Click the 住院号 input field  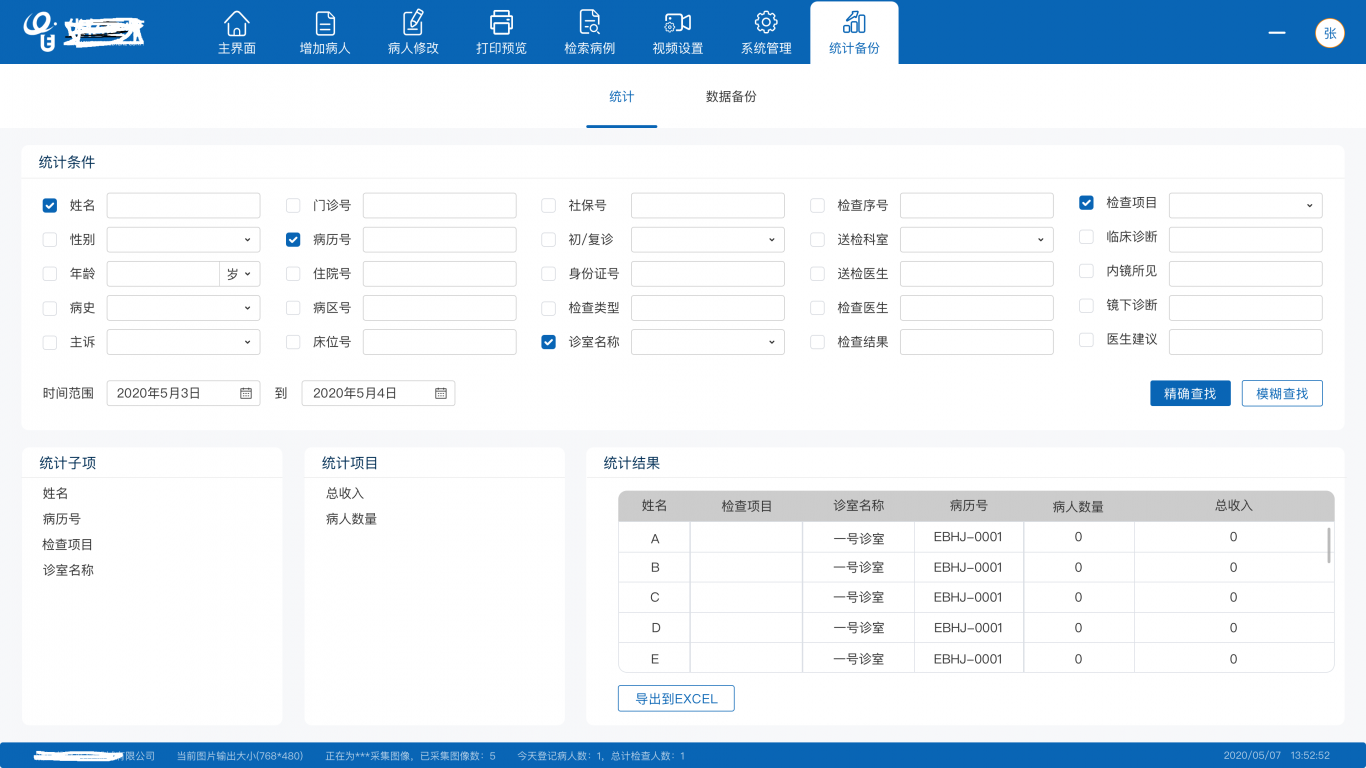point(440,273)
